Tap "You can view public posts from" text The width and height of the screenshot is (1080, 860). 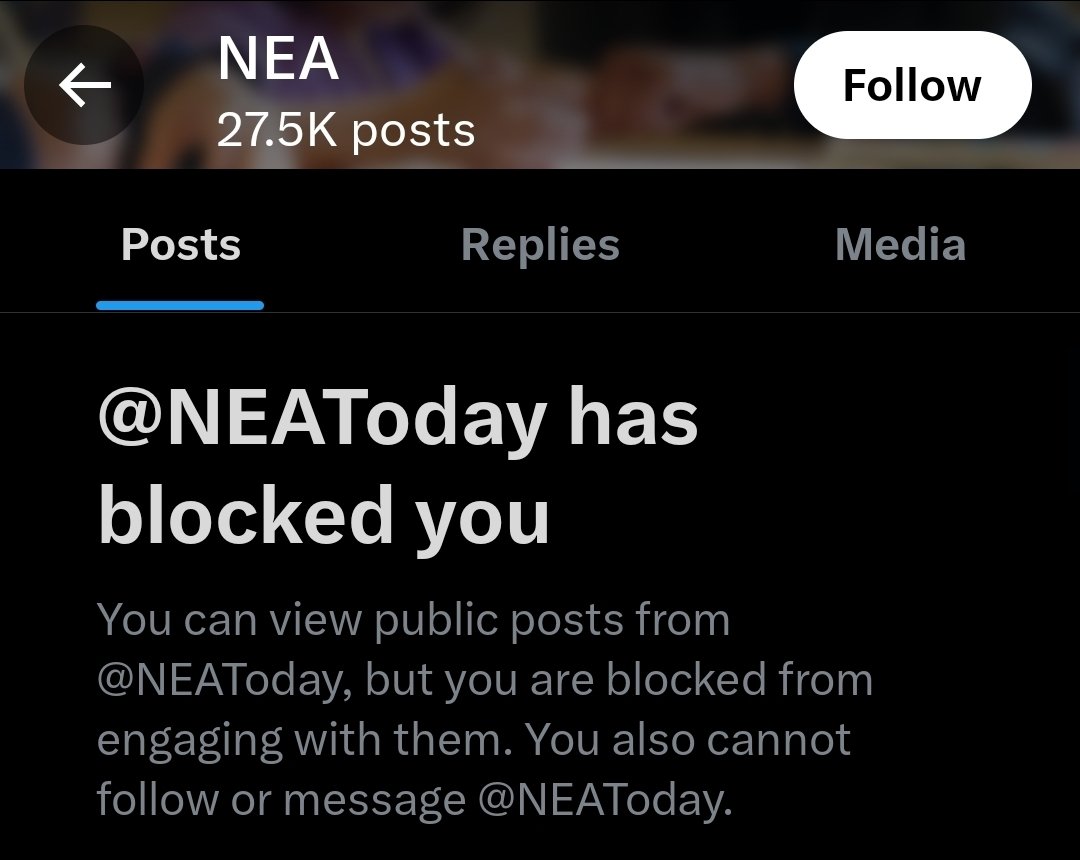pyautogui.click(x=413, y=620)
